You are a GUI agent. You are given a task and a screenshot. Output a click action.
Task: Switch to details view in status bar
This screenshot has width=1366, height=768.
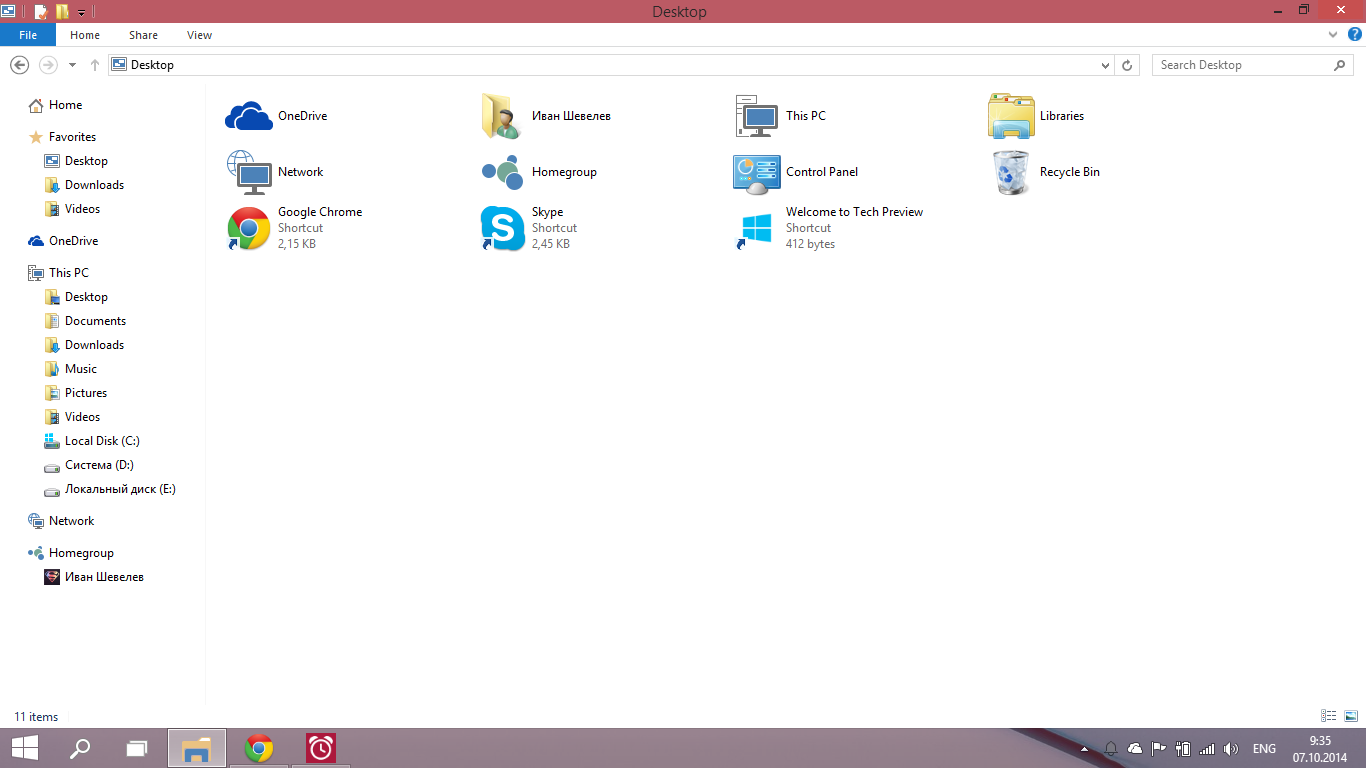1329,716
